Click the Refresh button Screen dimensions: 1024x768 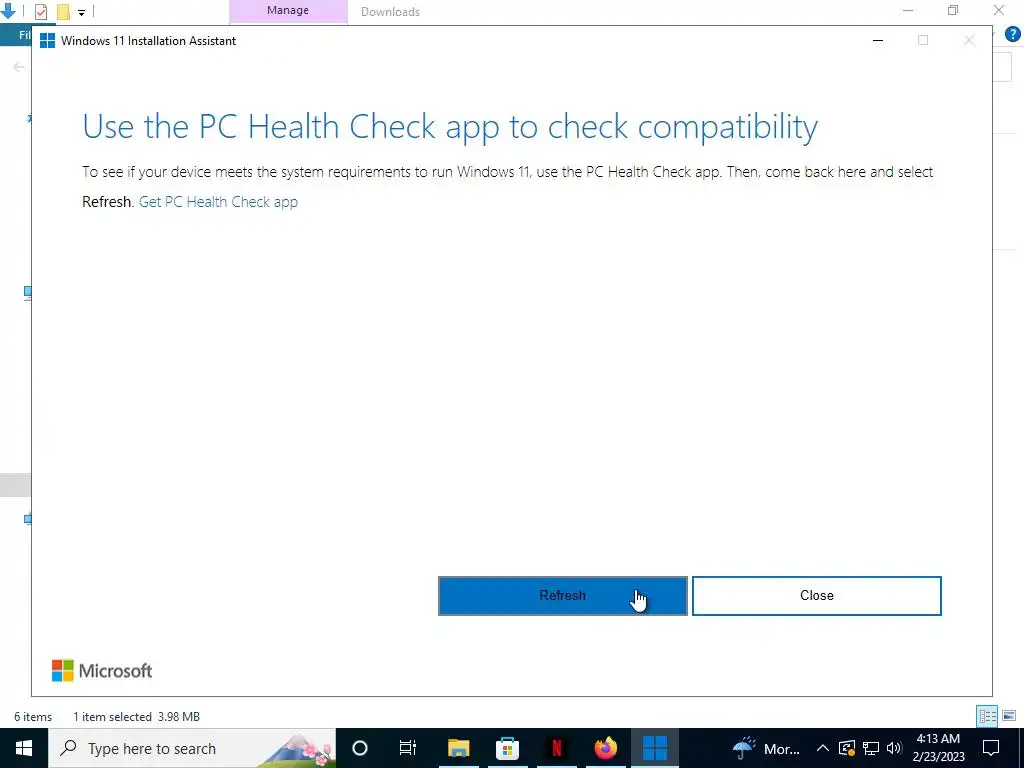coord(562,596)
